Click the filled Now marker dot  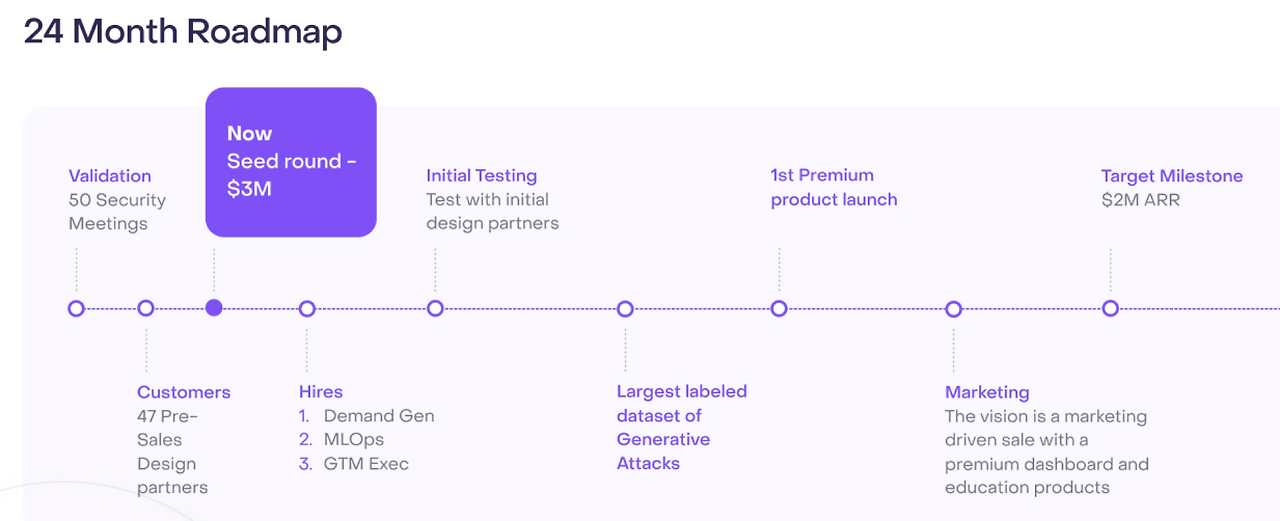tap(214, 308)
